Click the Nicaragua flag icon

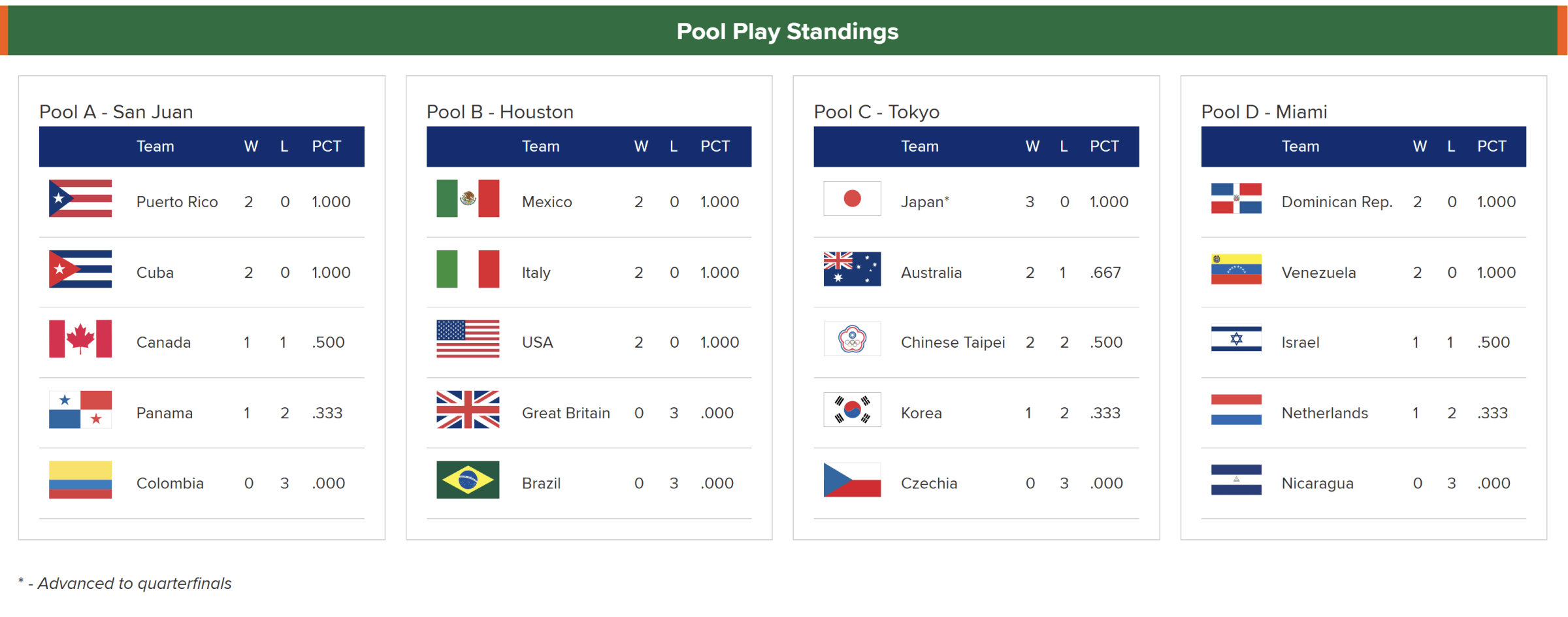pos(1236,480)
